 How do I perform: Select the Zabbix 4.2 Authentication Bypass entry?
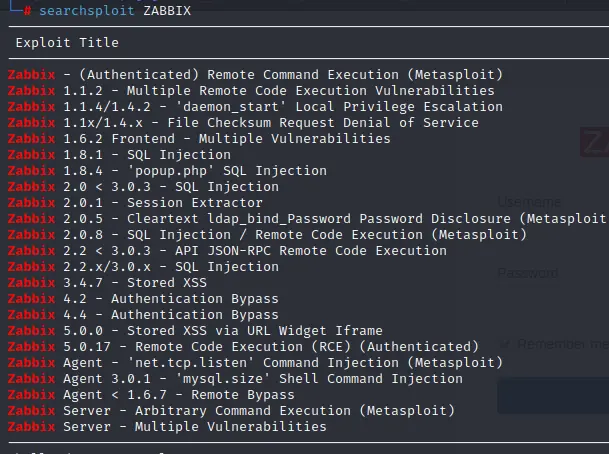click(x=143, y=299)
